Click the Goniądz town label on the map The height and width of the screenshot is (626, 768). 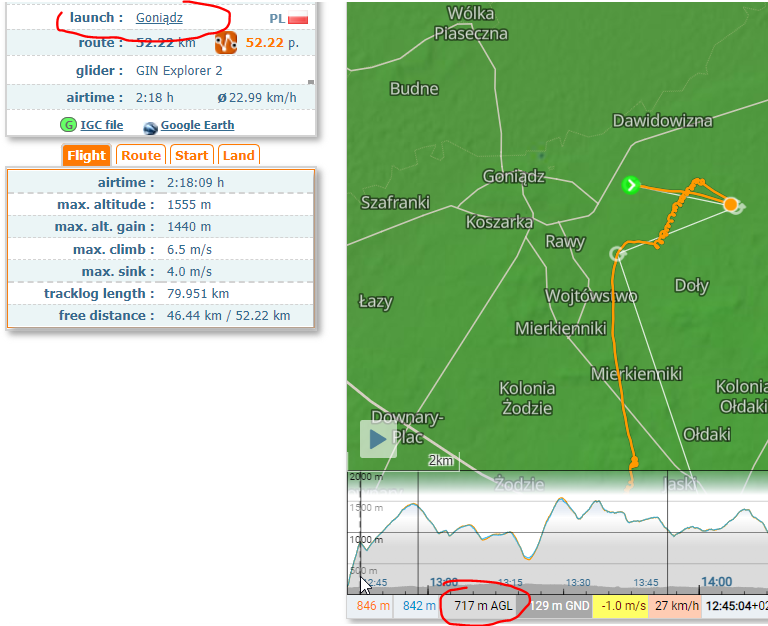513,176
